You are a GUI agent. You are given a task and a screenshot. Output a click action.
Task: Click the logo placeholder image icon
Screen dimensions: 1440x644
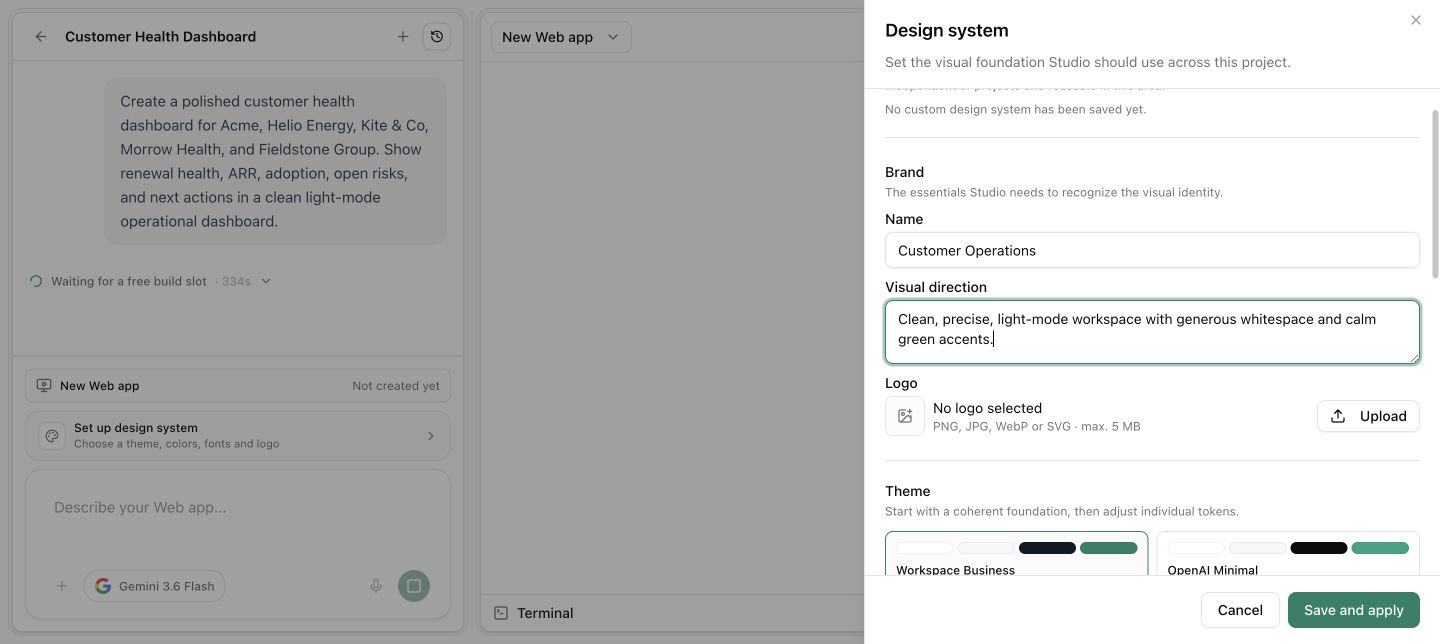tap(905, 416)
